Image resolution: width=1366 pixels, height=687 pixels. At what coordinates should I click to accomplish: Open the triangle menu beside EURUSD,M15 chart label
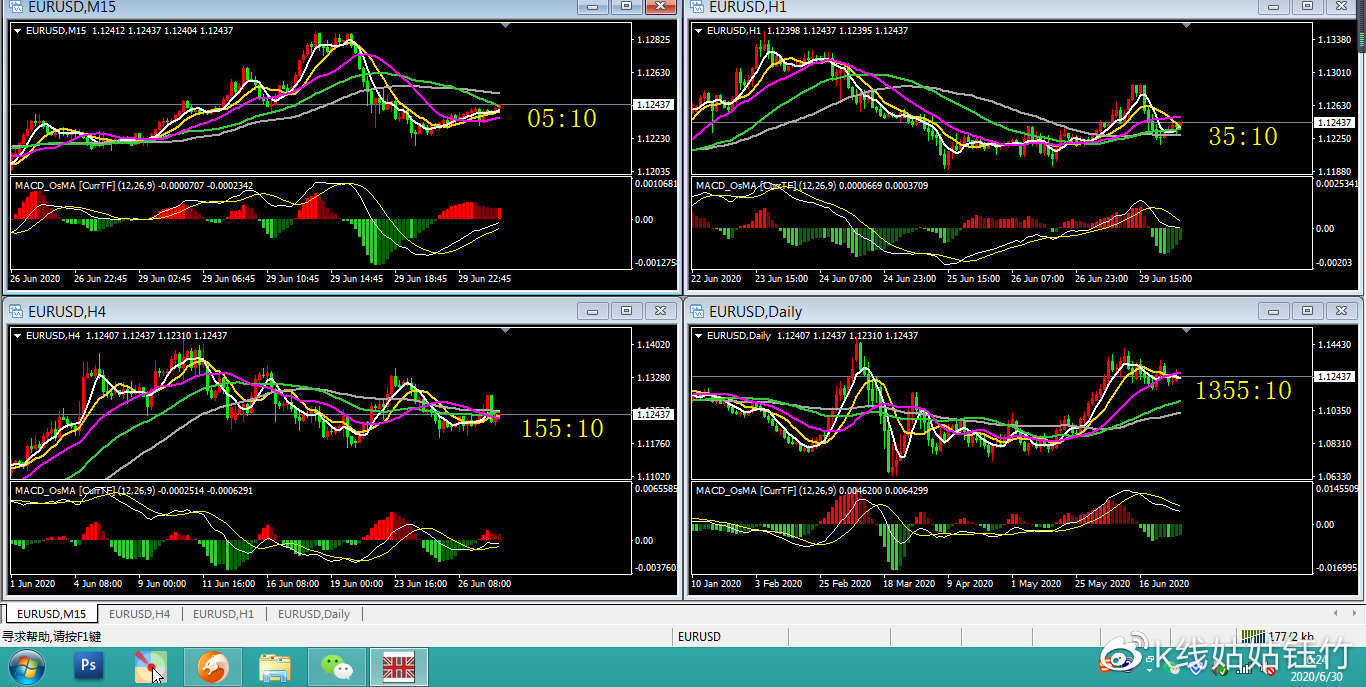(x=18, y=31)
